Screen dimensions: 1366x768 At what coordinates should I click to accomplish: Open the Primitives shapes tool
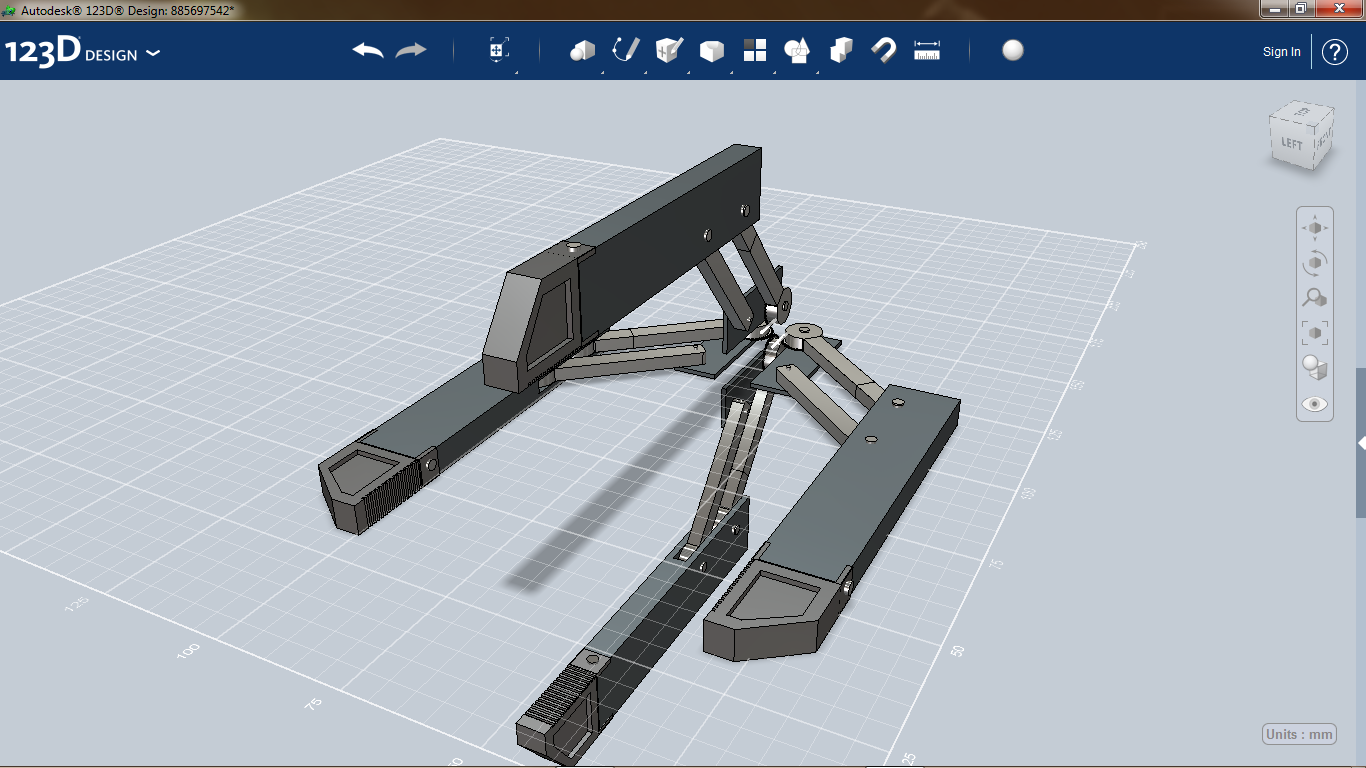click(582, 50)
